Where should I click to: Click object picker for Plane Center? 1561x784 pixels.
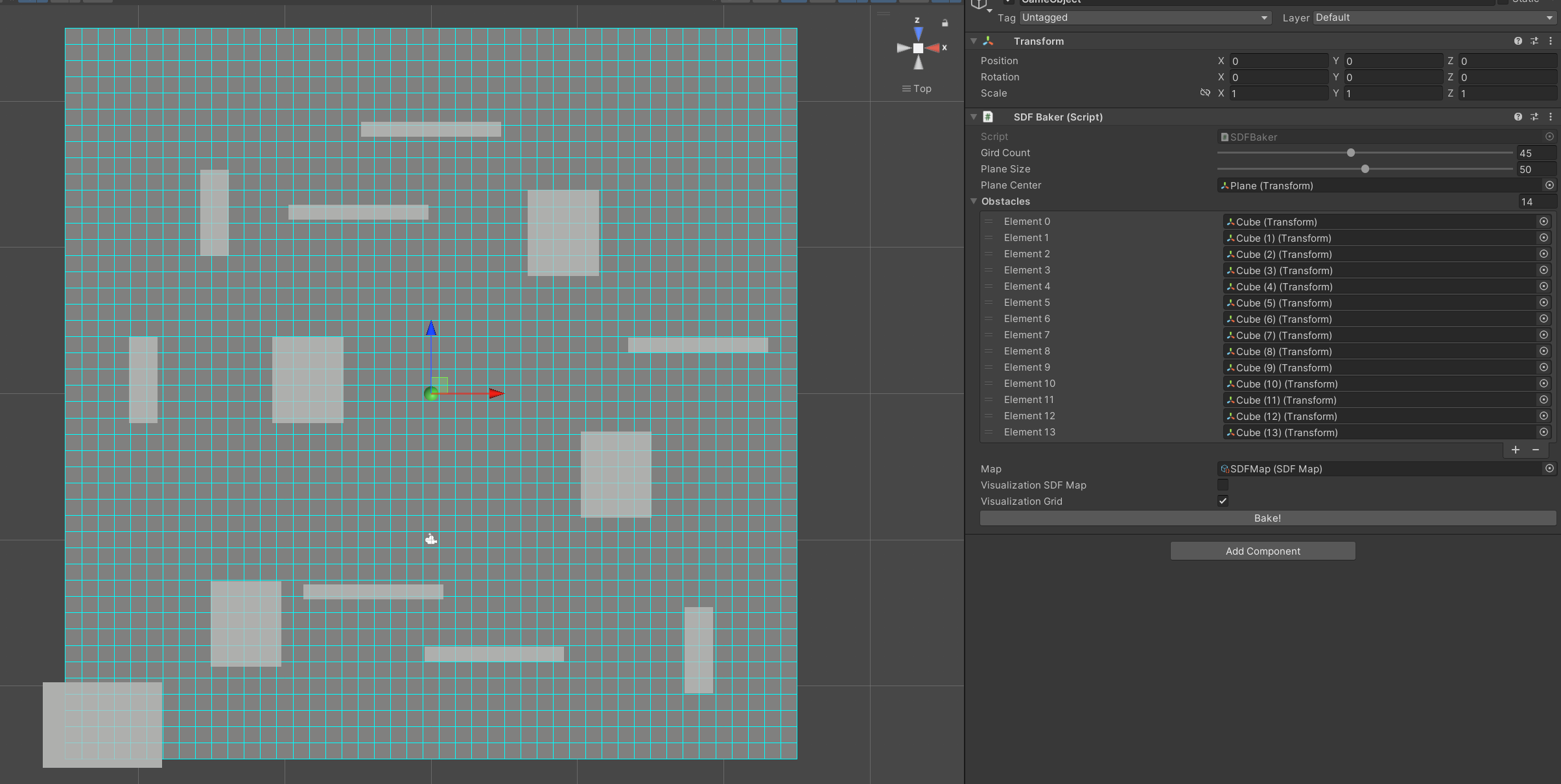pos(1549,185)
